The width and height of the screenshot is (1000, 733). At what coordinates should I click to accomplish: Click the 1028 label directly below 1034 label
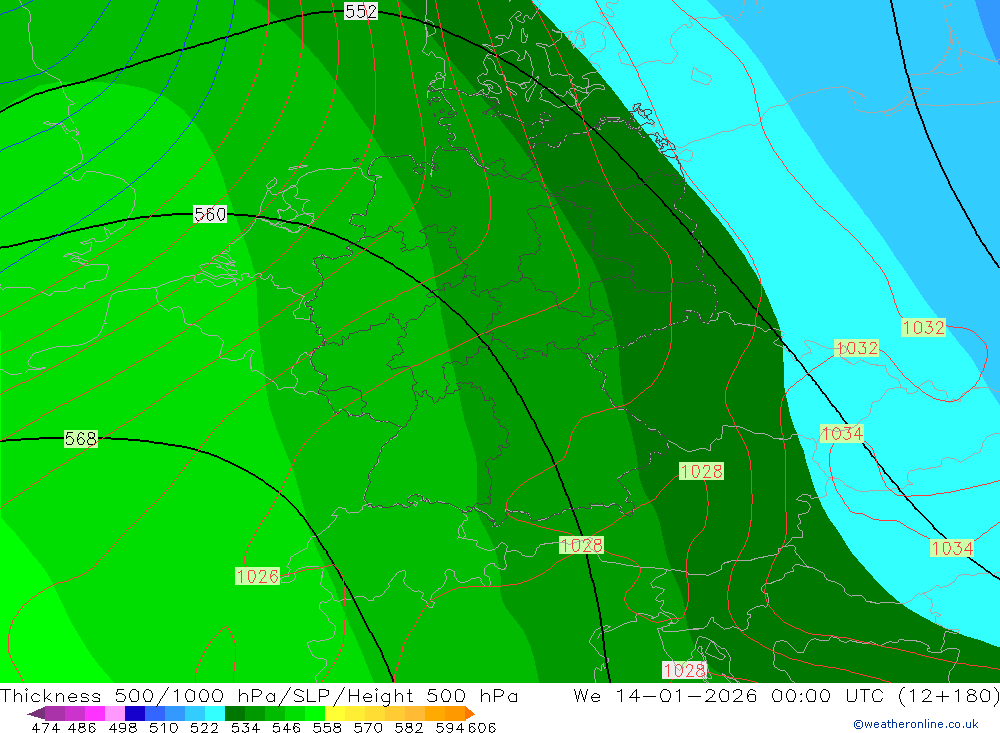click(x=702, y=471)
